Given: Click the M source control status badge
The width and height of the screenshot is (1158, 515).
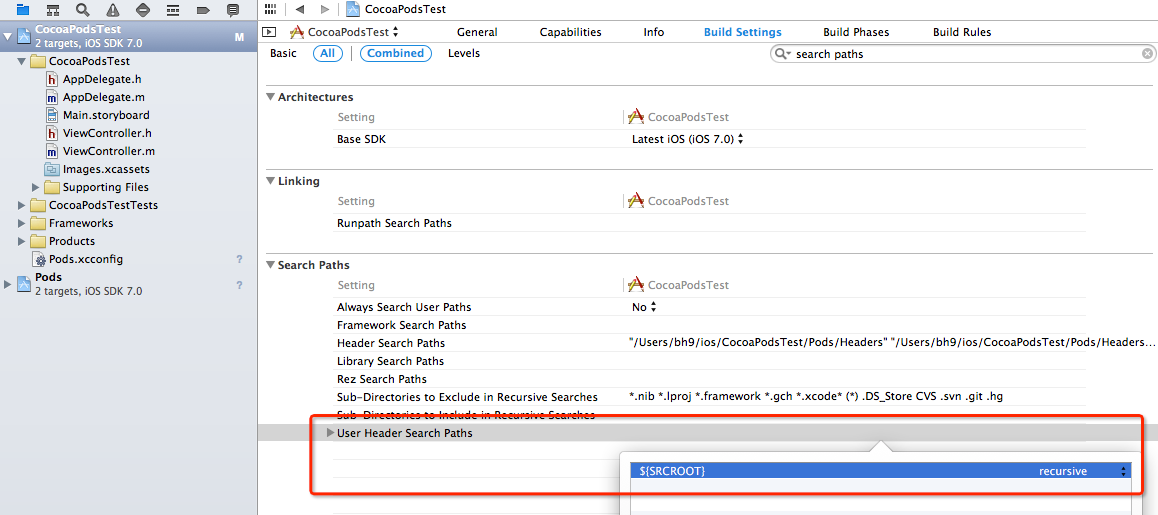Looking at the screenshot, I should (x=239, y=37).
